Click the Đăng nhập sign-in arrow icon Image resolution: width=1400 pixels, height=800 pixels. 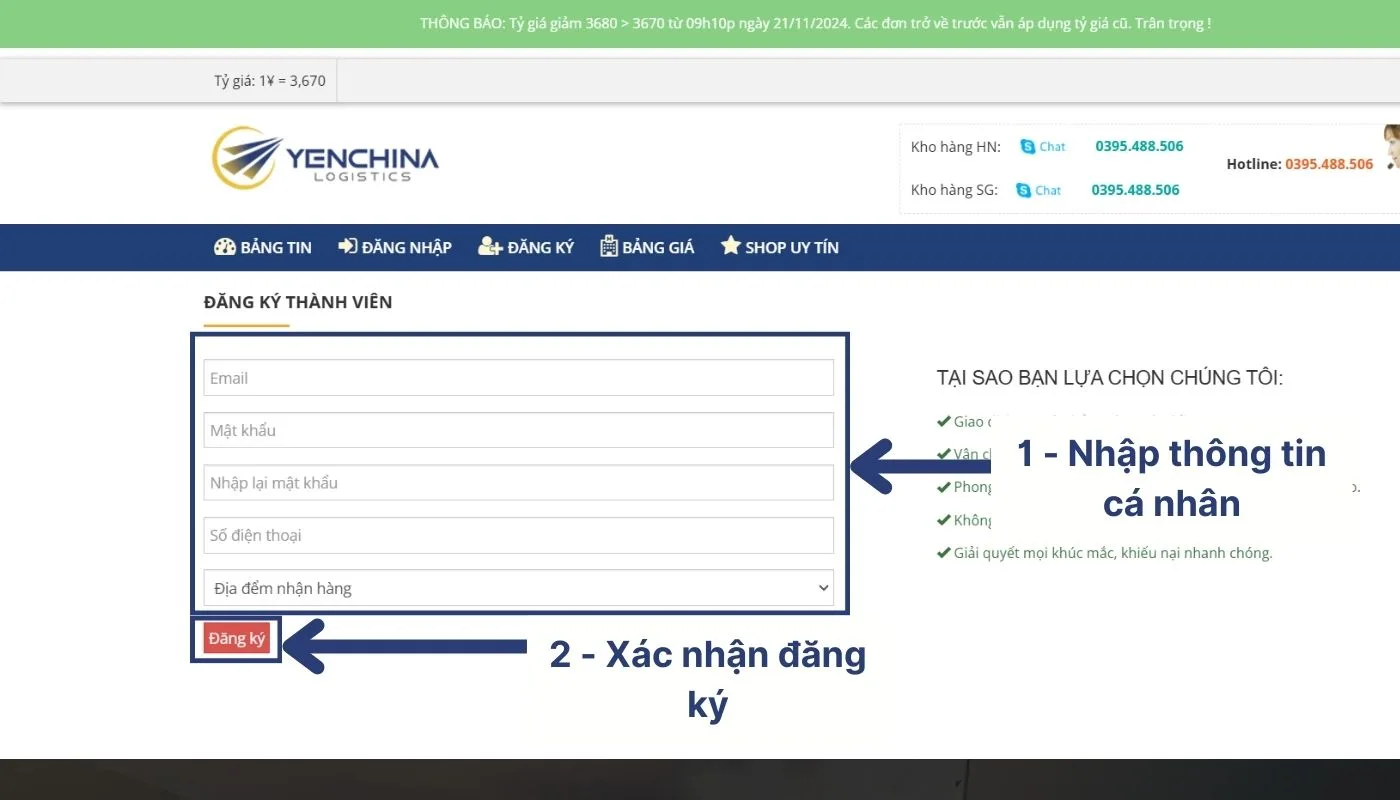[347, 246]
